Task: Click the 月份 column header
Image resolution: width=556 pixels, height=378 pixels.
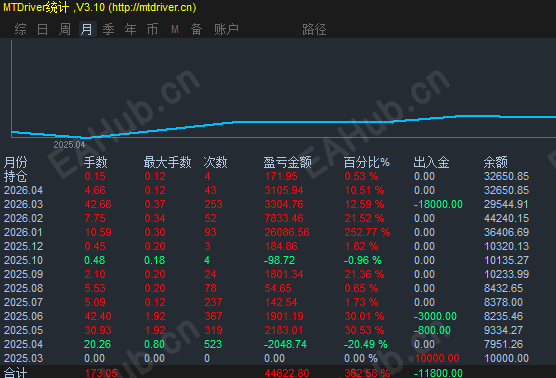Action: (x=16, y=162)
